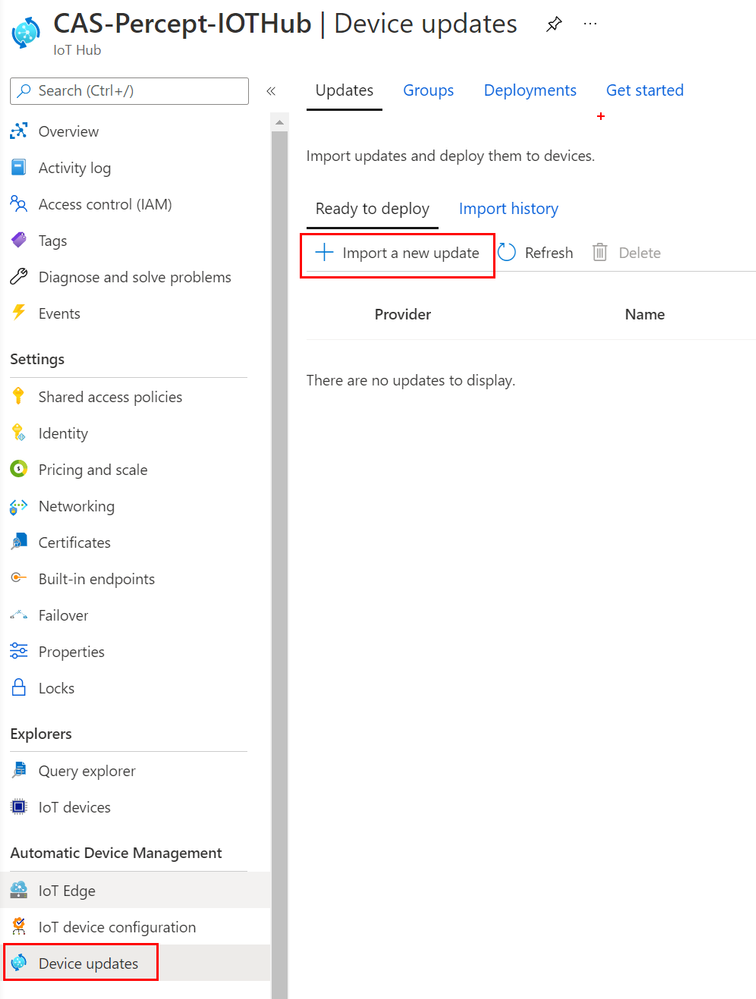The height and width of the screenshot is (999, 756).
Task: Click the Overview icon in sidebar
Action: pos(19,131)
